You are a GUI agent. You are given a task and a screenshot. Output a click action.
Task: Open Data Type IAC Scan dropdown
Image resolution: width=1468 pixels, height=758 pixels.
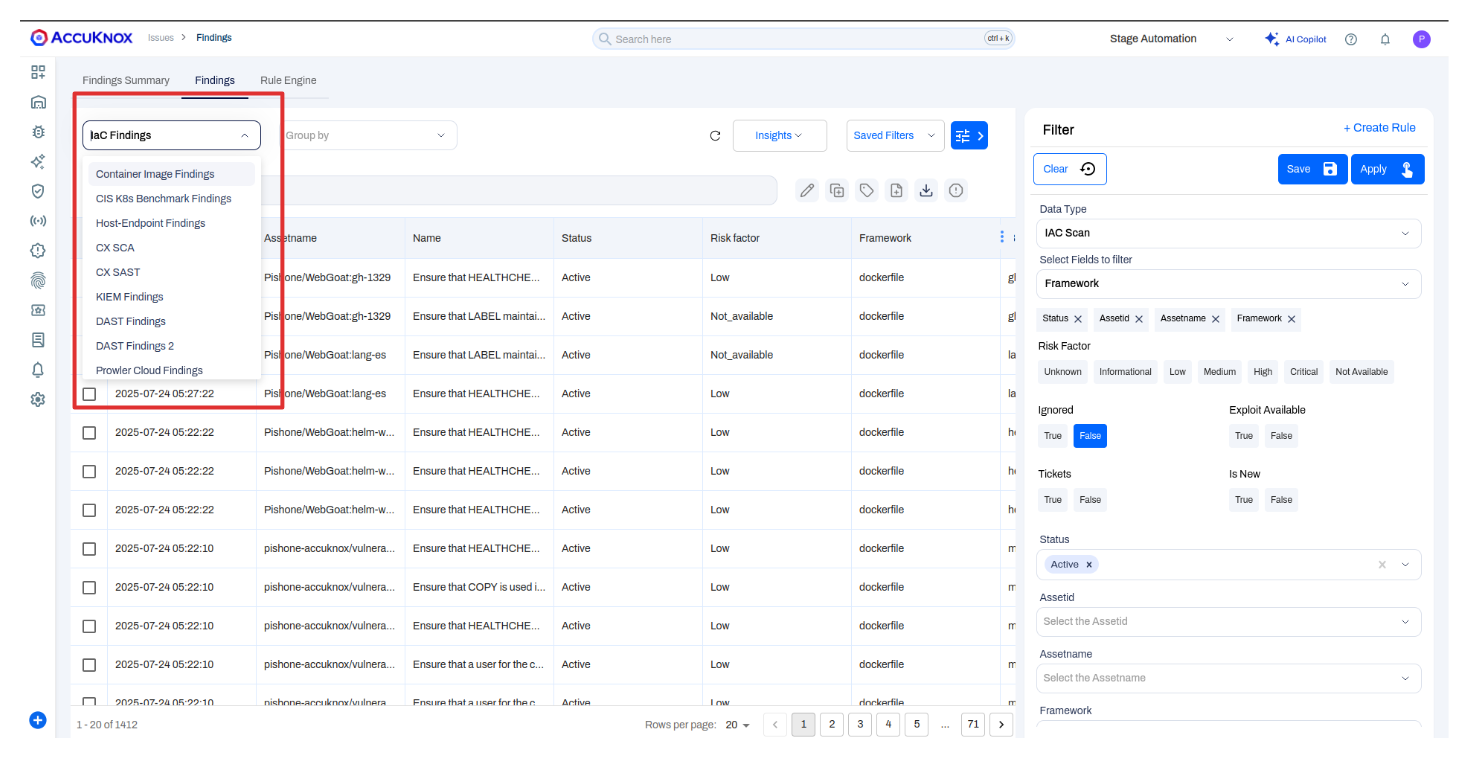[1228, 233]
